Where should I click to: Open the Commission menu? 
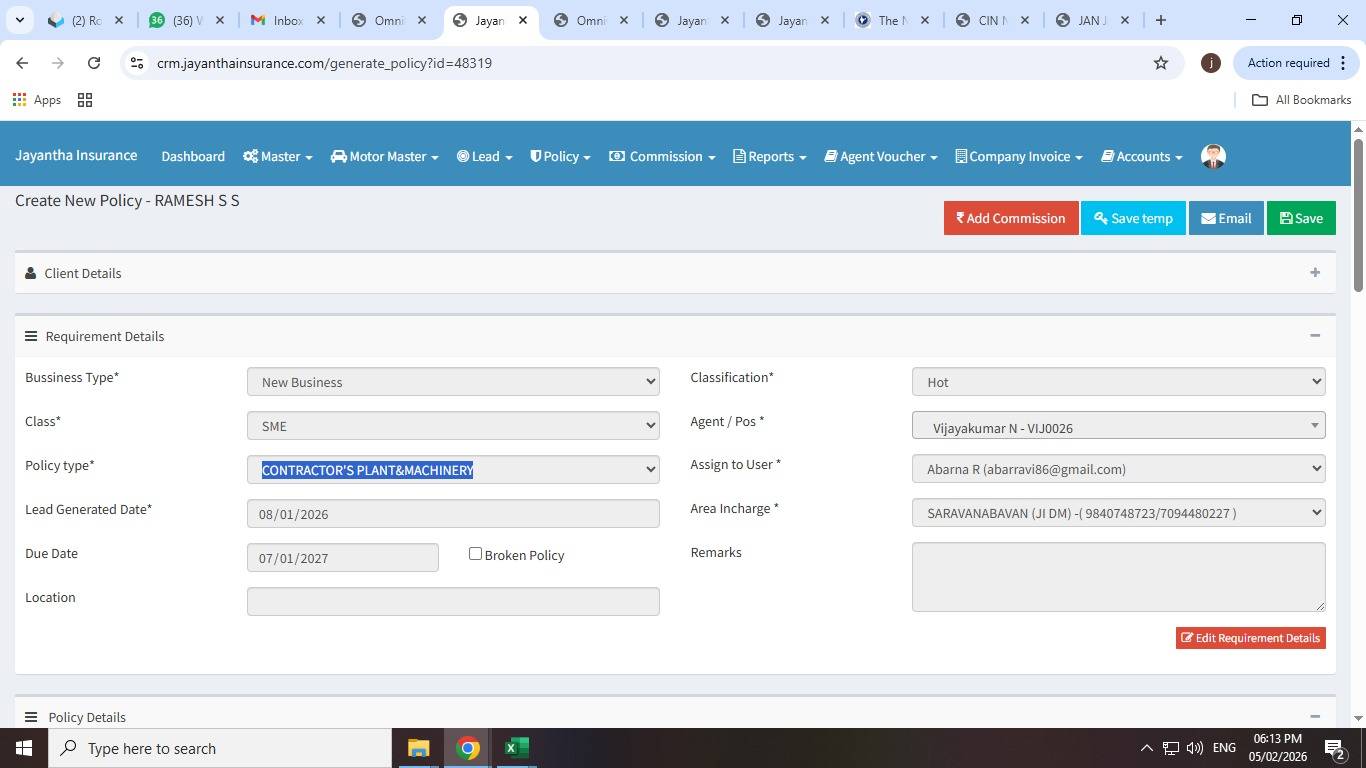pos(662,156)
